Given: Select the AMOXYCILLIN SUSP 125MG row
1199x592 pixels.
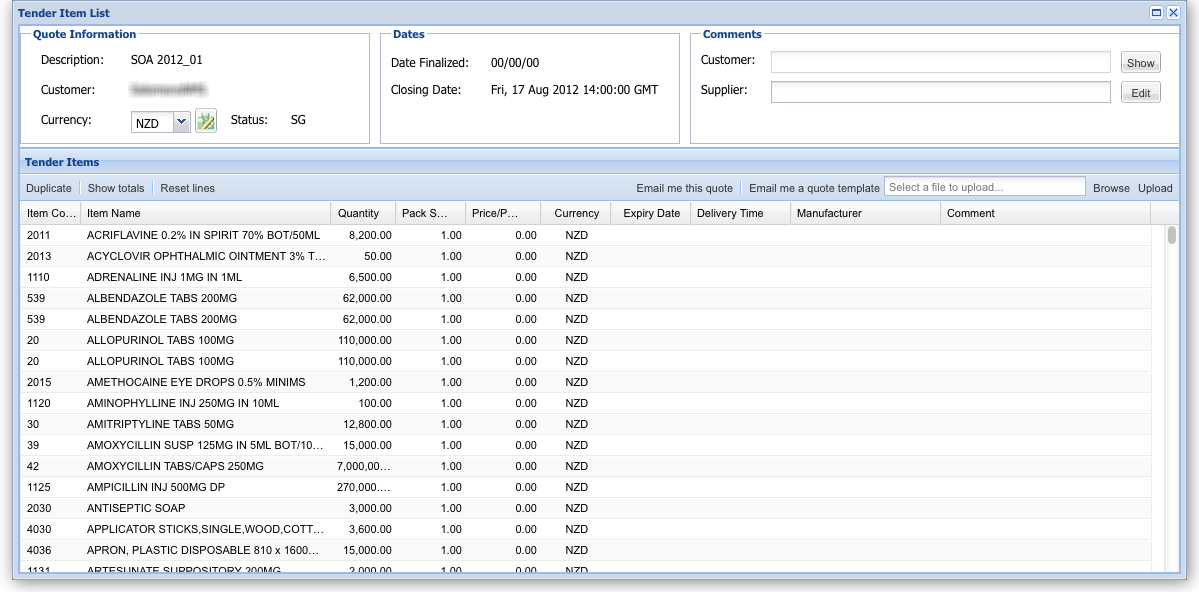Looking at the screenshot, I should pos(586,444).
